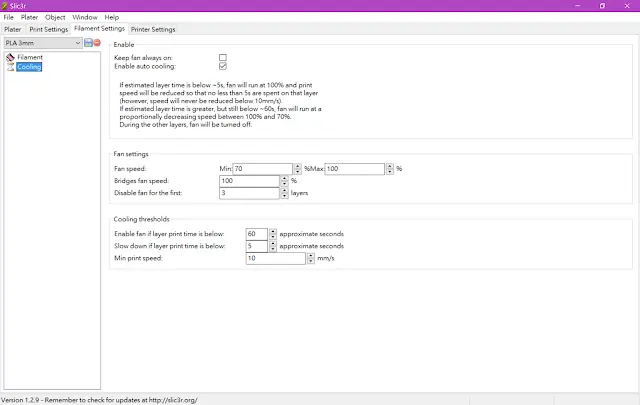
Task: Open the Window menu
Action: point(85,17)
